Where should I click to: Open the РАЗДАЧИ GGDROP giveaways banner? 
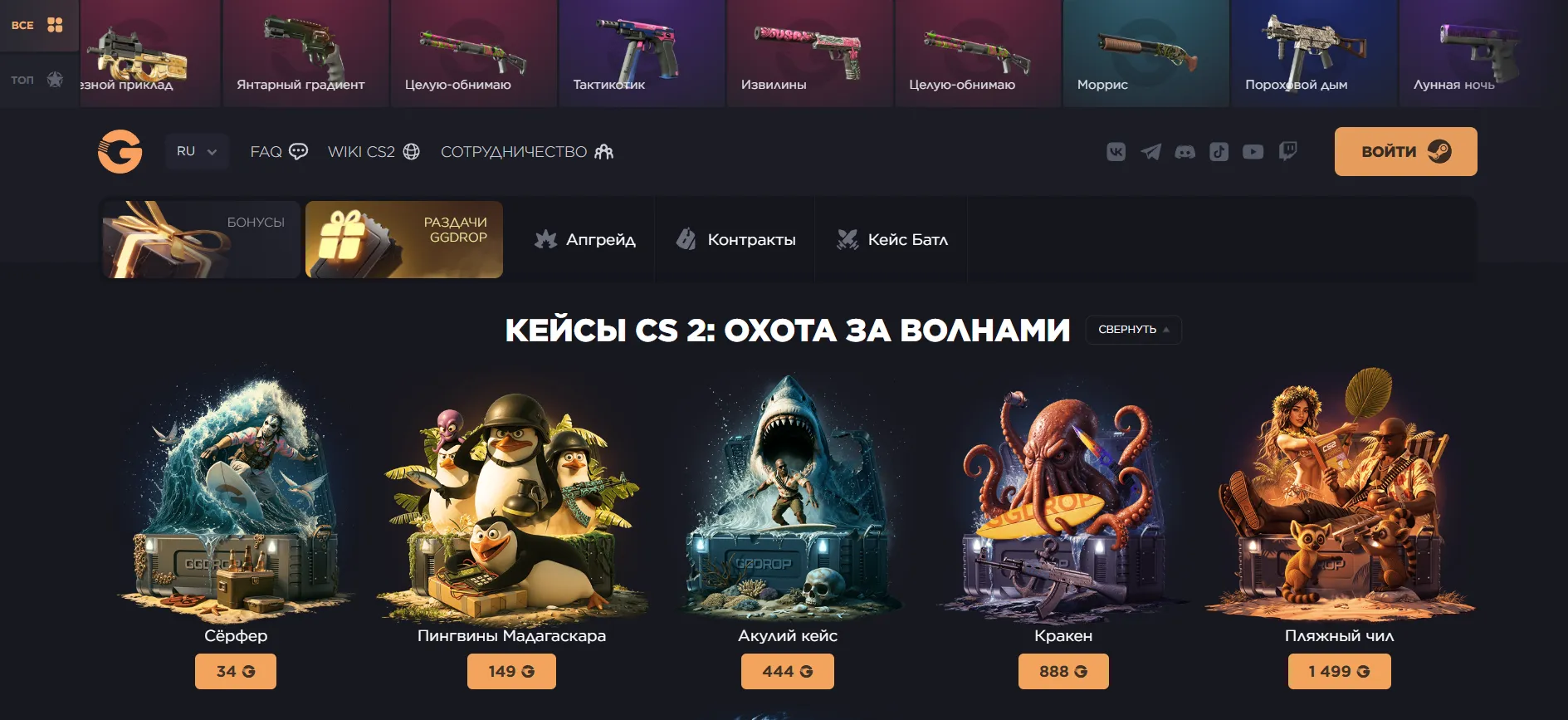404,239
